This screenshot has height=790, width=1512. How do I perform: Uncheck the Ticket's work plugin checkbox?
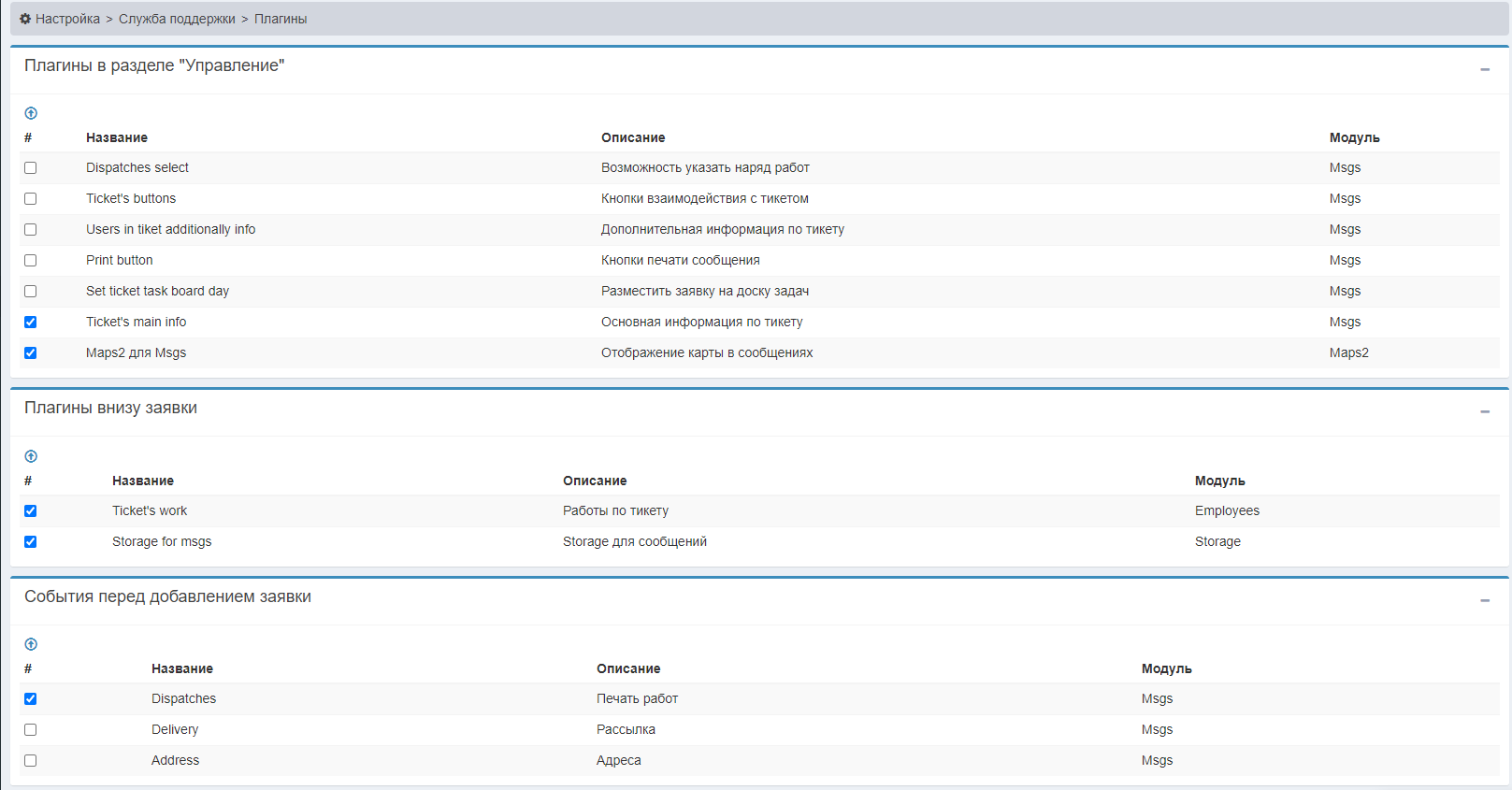31,511
